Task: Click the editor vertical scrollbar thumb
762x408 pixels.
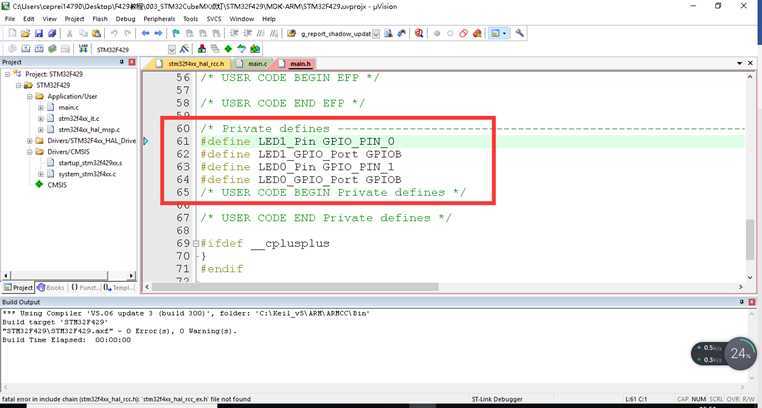Action: pos(751,239)
